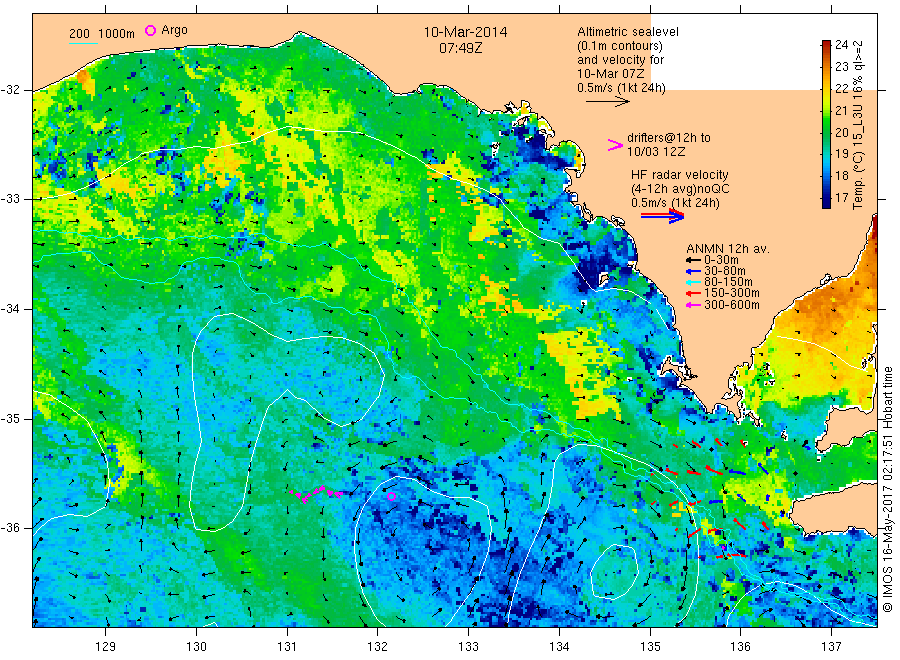
Task: Click longitude label 135
Action: [650, 647]
